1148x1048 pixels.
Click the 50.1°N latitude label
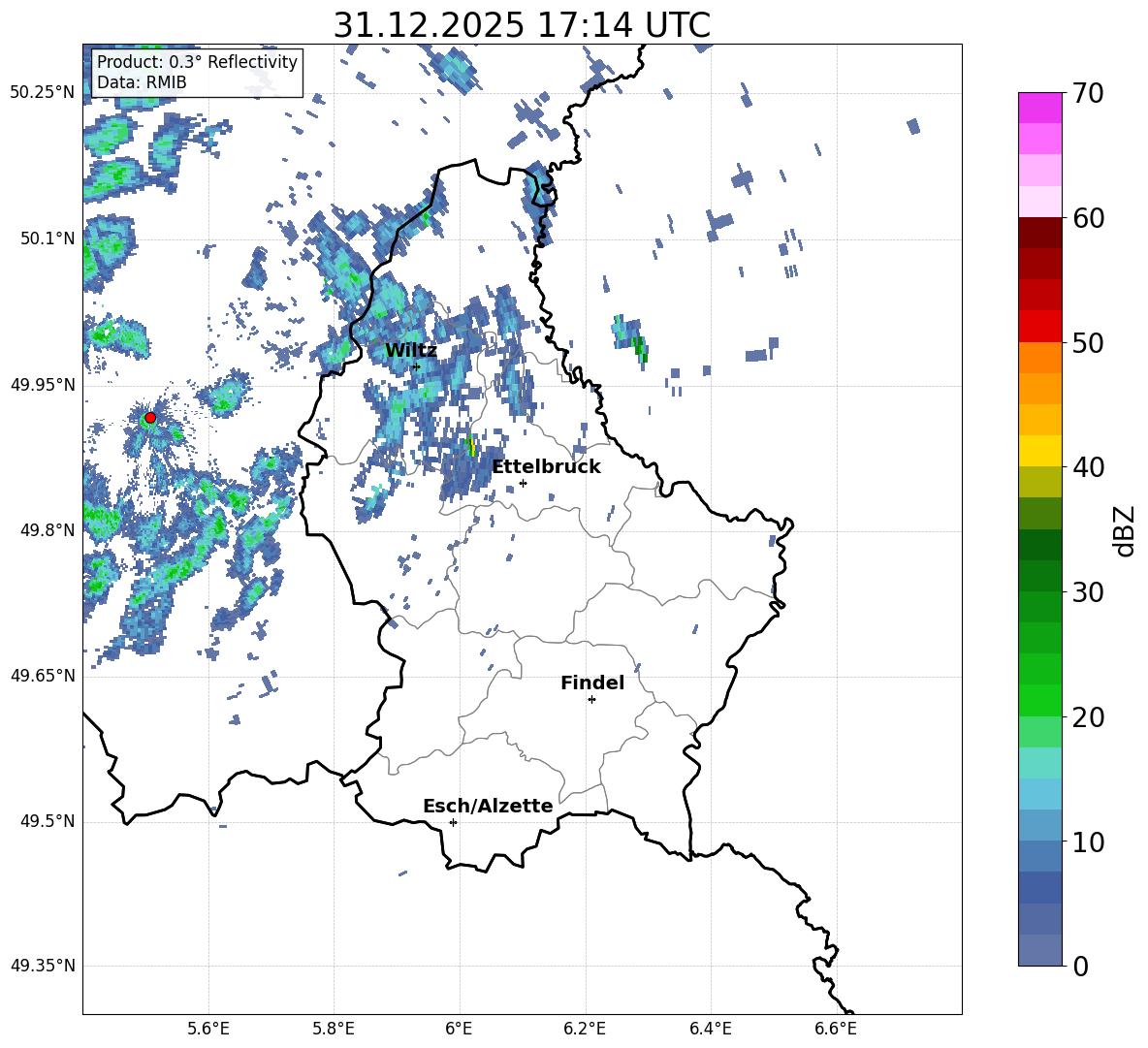click(x=48, y=239)
